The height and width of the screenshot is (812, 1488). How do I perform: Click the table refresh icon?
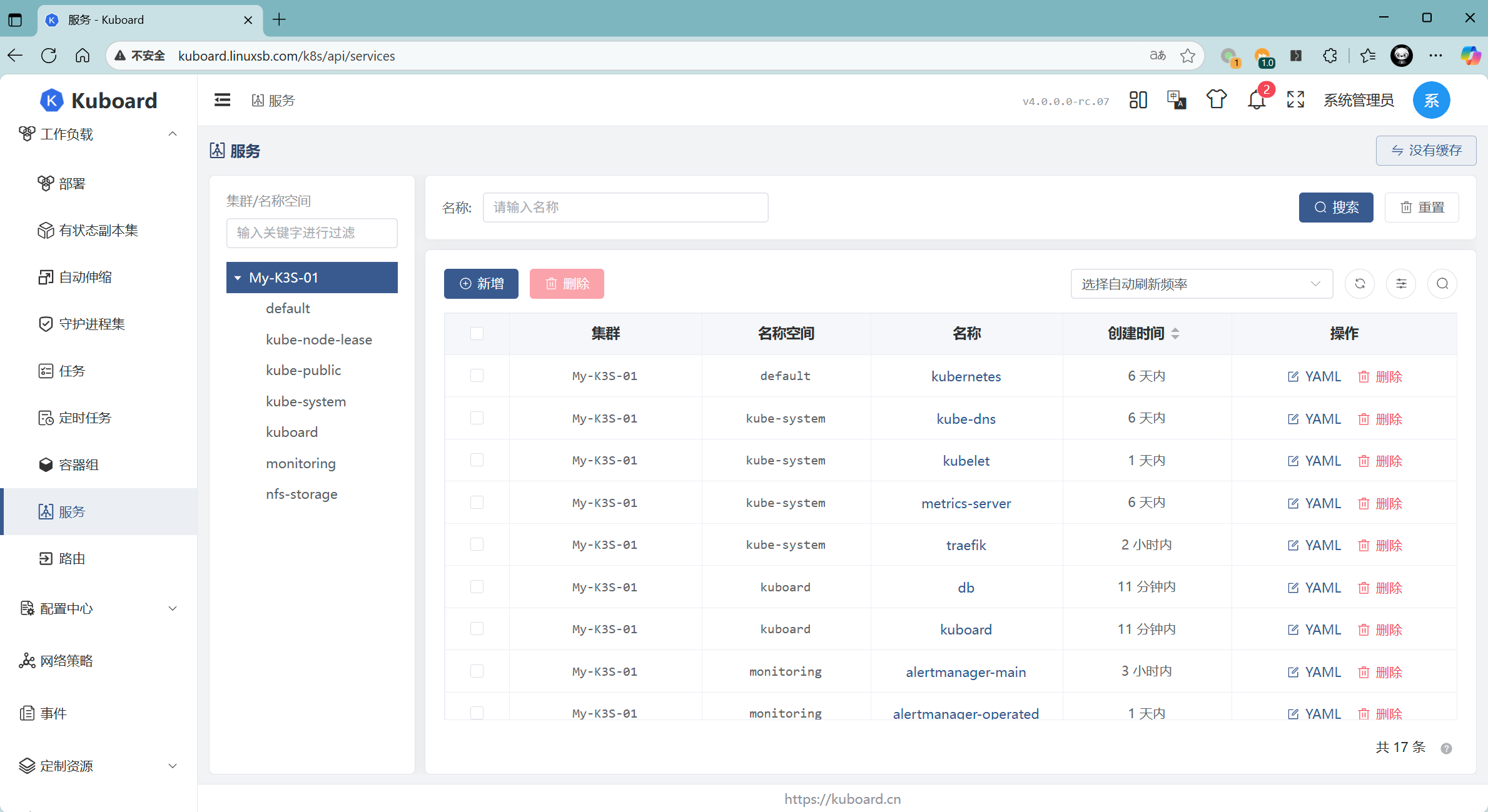(1360, 284)
